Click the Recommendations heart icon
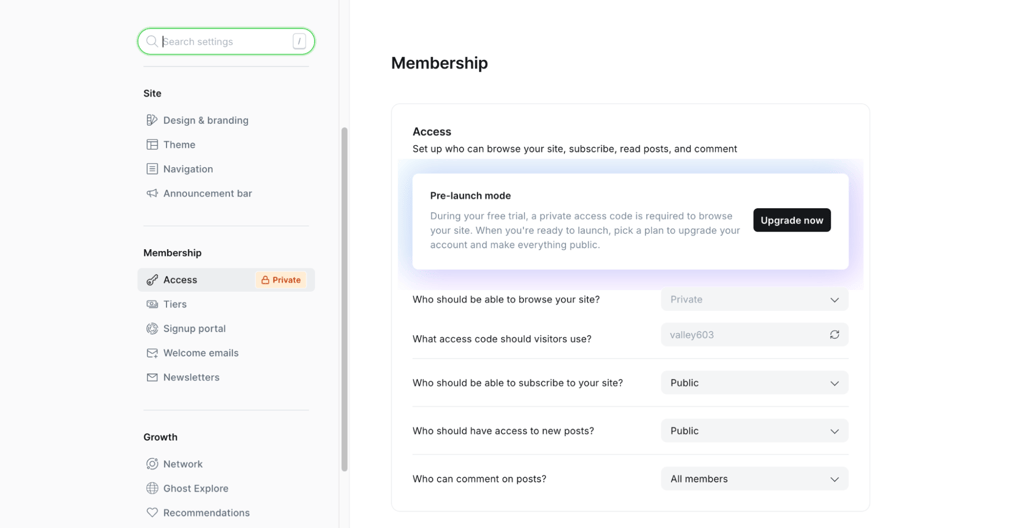Screen dimensions: 1024x528 coord(152,513)
